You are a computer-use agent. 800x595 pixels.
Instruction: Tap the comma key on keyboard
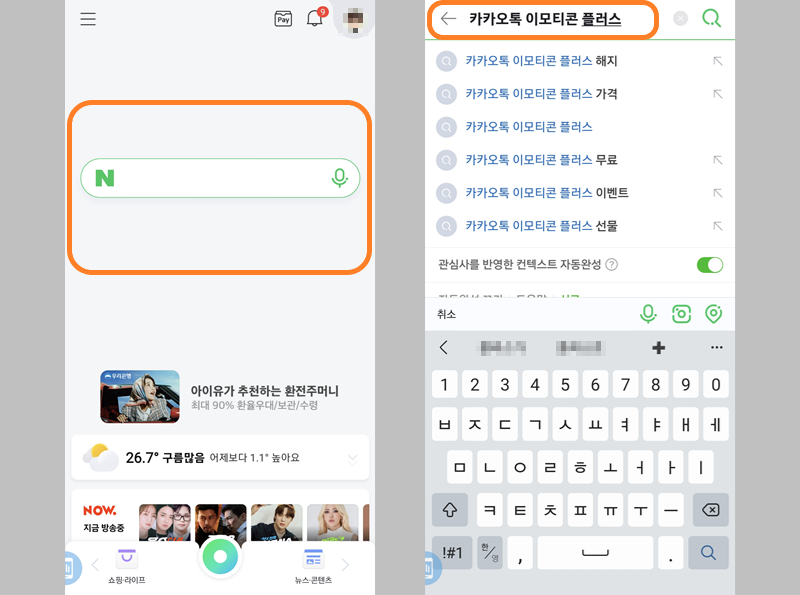tap(520, 552)
